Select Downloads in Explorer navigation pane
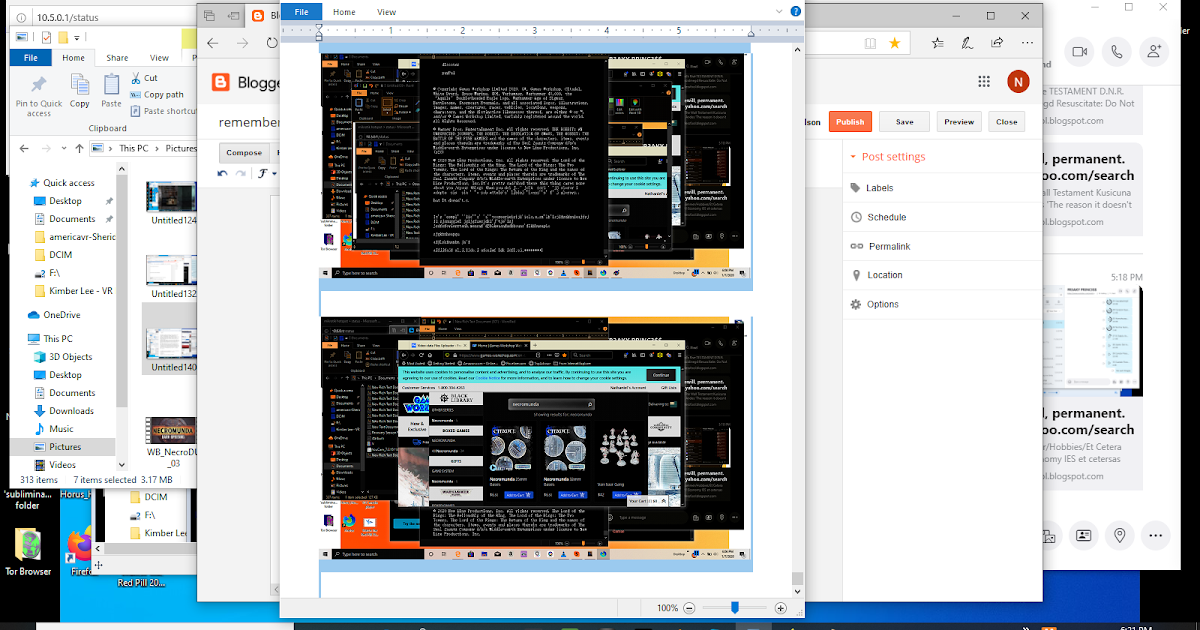 tap(71, 411)
